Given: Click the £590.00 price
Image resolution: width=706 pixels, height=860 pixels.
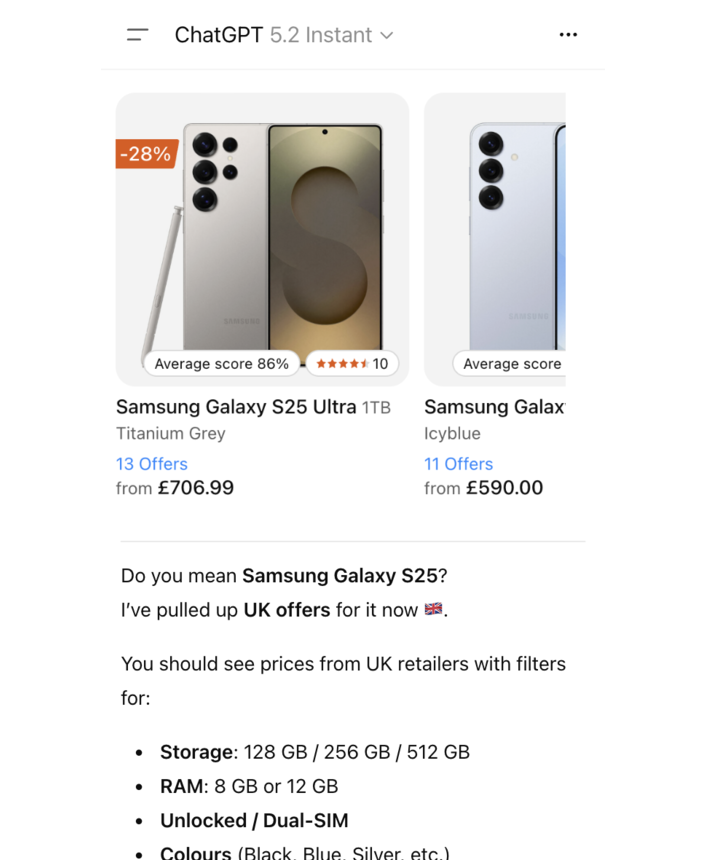Looking at the screenshot, I should click(504, 488).
